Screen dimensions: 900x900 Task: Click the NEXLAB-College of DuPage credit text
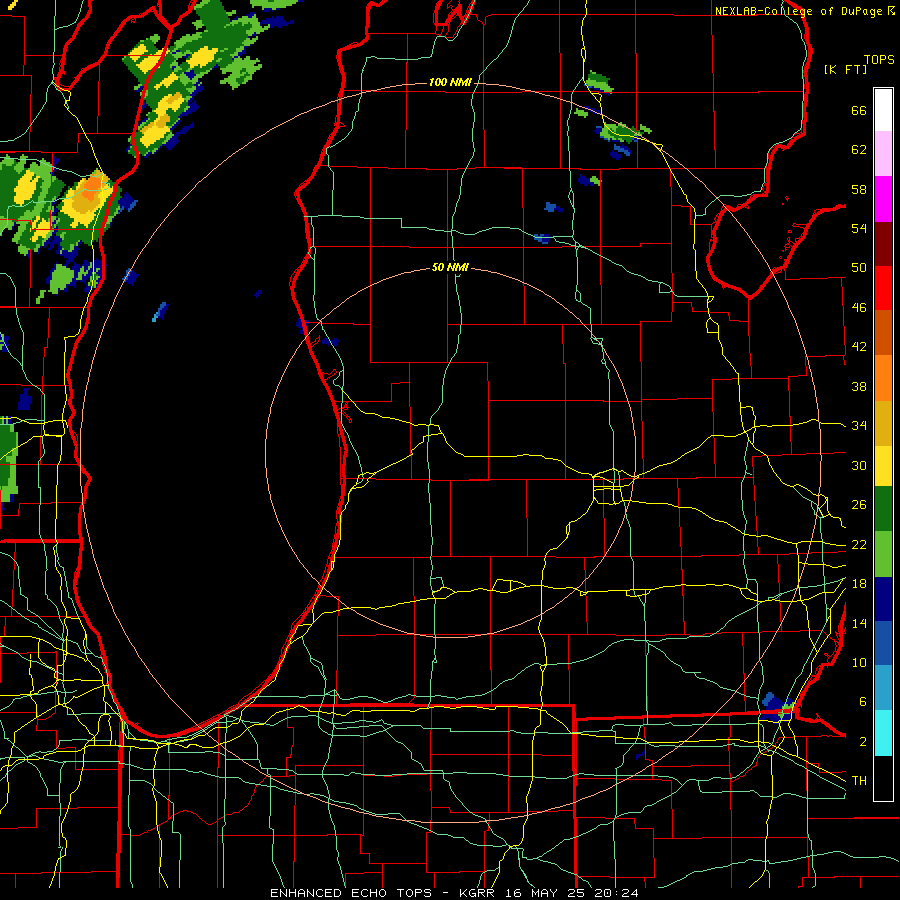[x=804, y=11]
